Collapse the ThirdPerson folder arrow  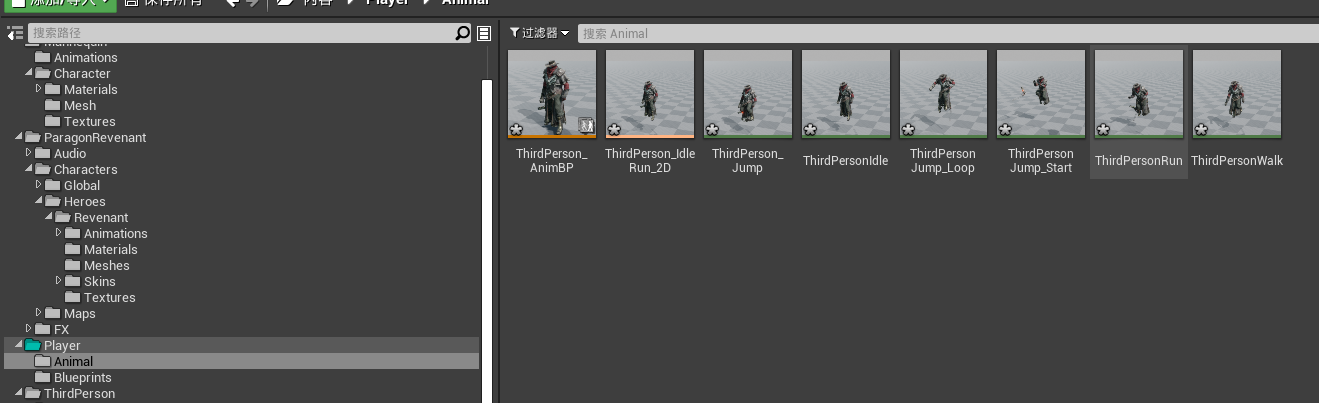[19, 393]
